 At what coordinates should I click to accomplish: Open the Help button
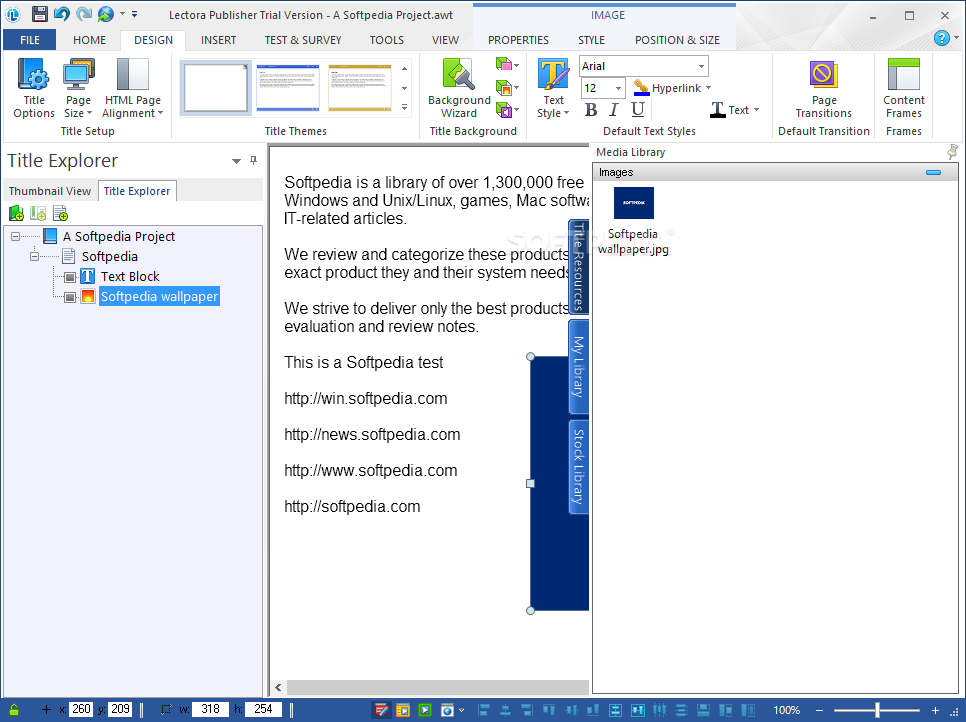click(x=941, y=38)
